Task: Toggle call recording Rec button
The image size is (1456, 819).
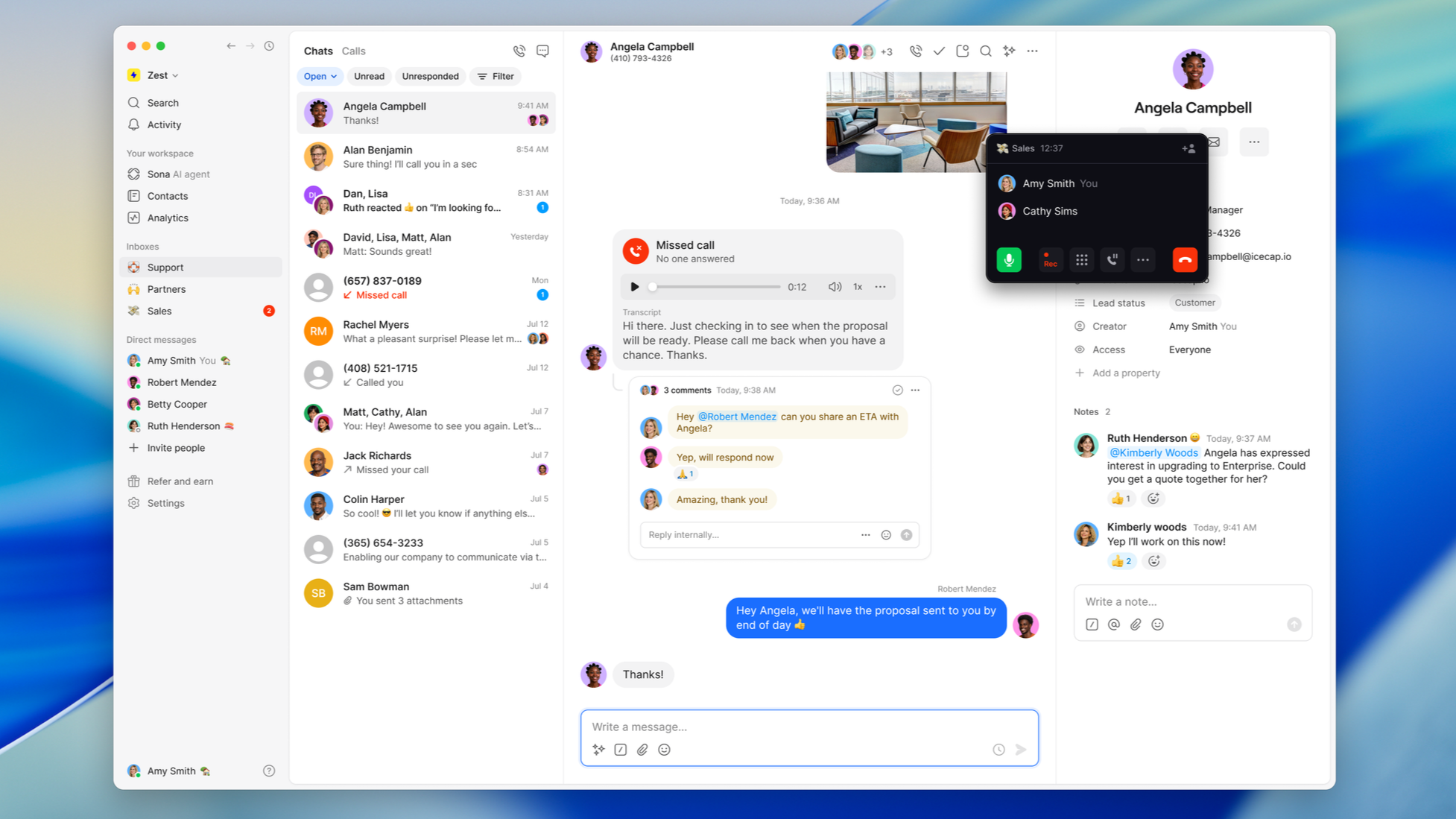Action: click(x=1050, y=260)
